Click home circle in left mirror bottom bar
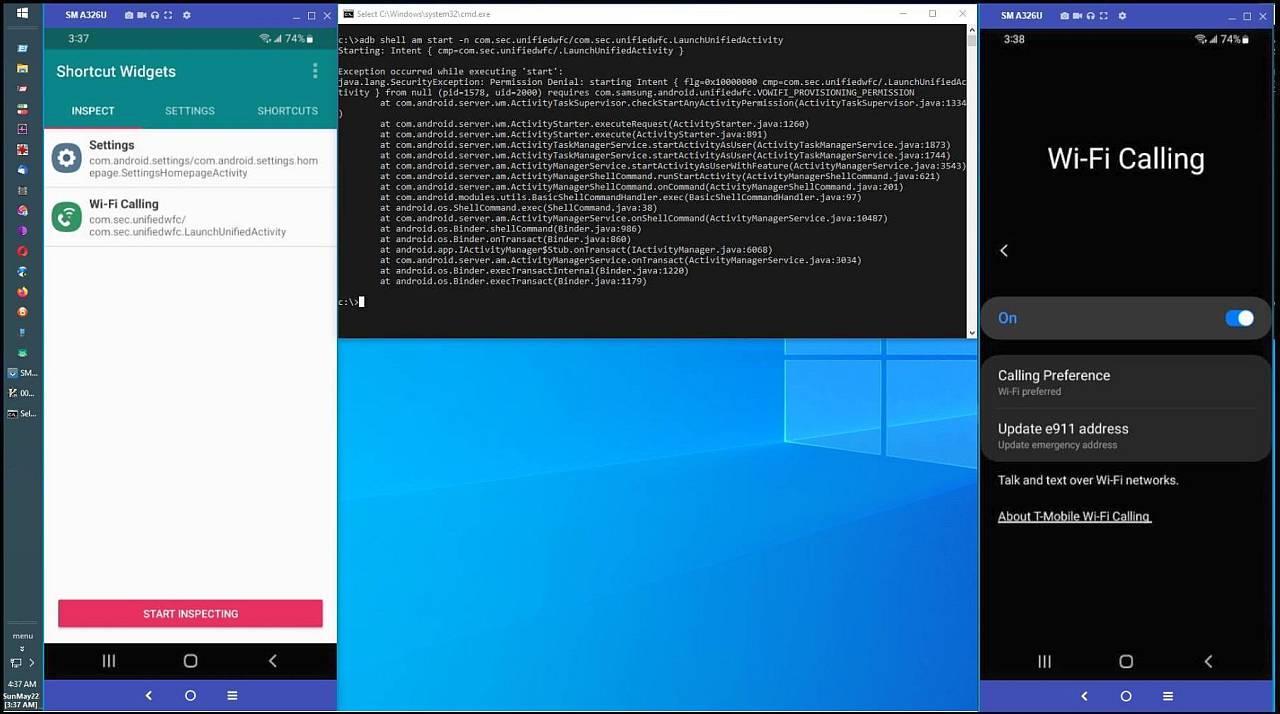 (x=190, y=696)
